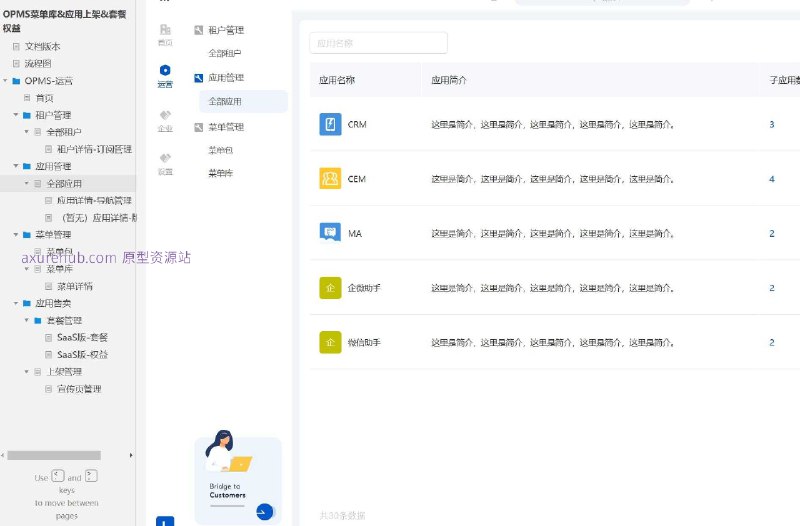This screenshot has width=800, height=526.
Task: Open 应用详情-导航管理 page in tree
Action: click(94, 201)
